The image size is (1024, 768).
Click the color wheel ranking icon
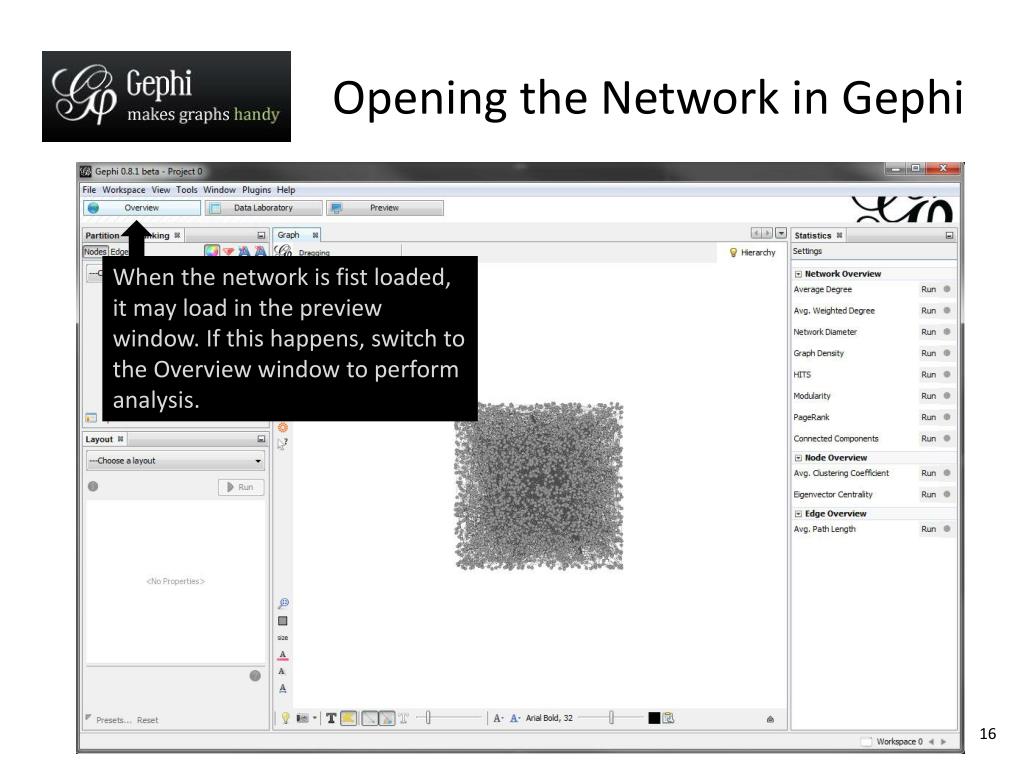(212, 251)
